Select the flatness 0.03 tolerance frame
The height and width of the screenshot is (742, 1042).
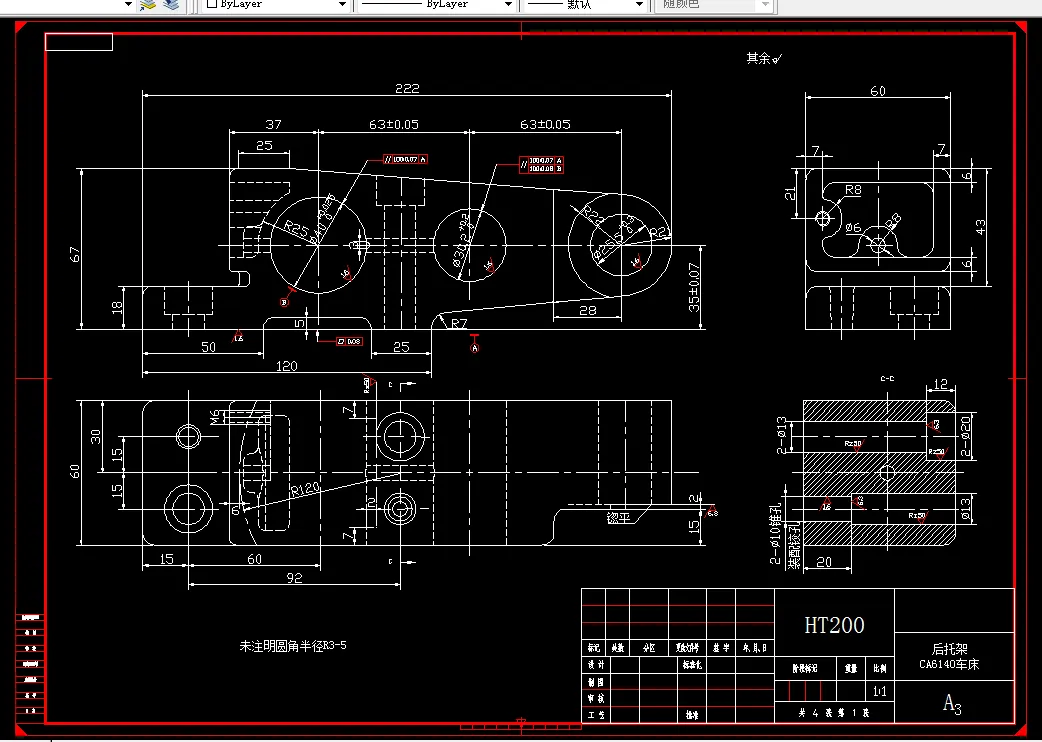point(350,341)
